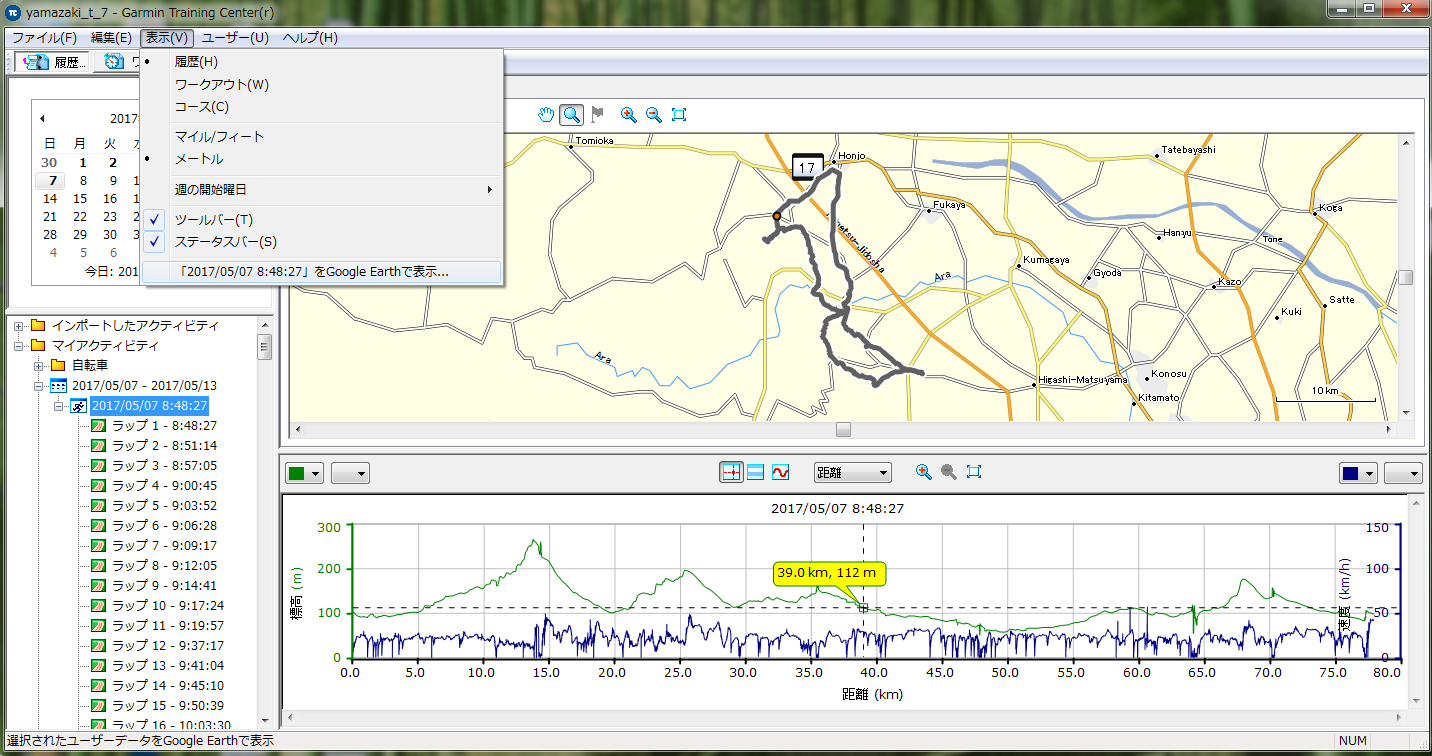Zoom in on the elevation graph
Viewport: 1432px width, 756px height.
pos(924,472)
